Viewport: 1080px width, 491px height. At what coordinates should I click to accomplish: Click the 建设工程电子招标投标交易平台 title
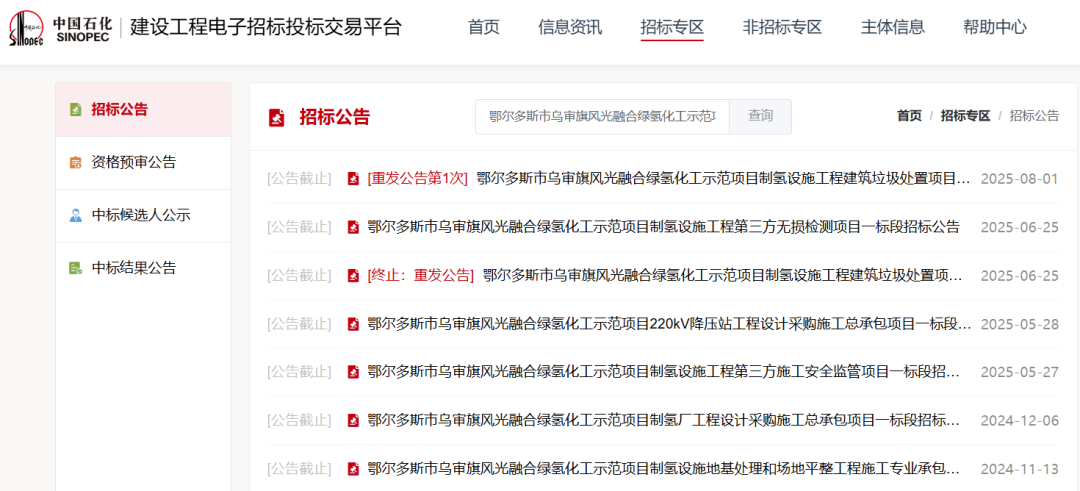266,28
